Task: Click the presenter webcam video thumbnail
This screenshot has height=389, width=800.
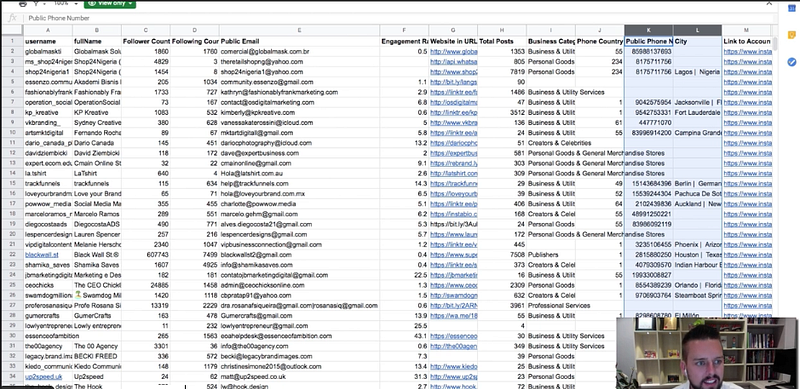Action: 707,353
